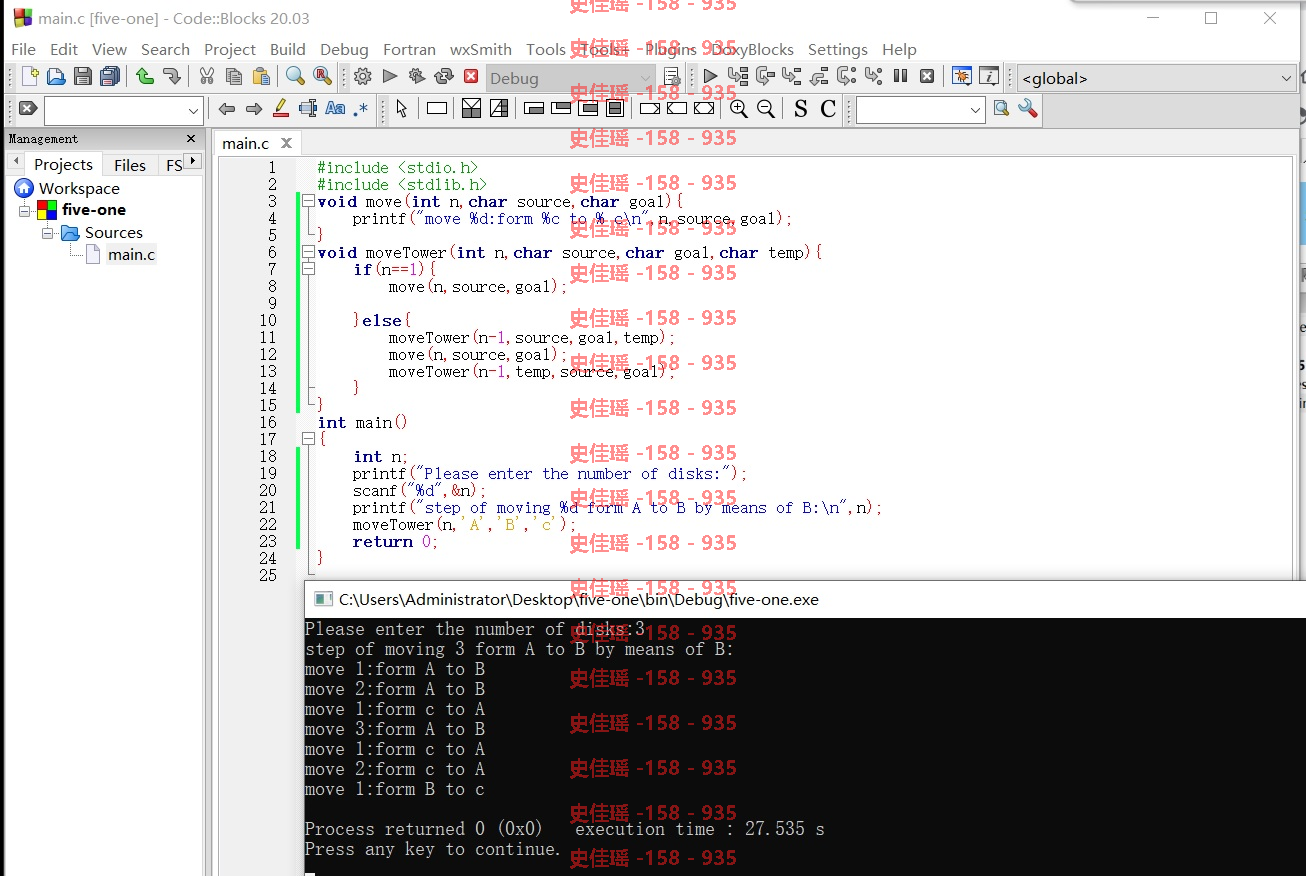Save the file with the Save icon

(83, 76)
